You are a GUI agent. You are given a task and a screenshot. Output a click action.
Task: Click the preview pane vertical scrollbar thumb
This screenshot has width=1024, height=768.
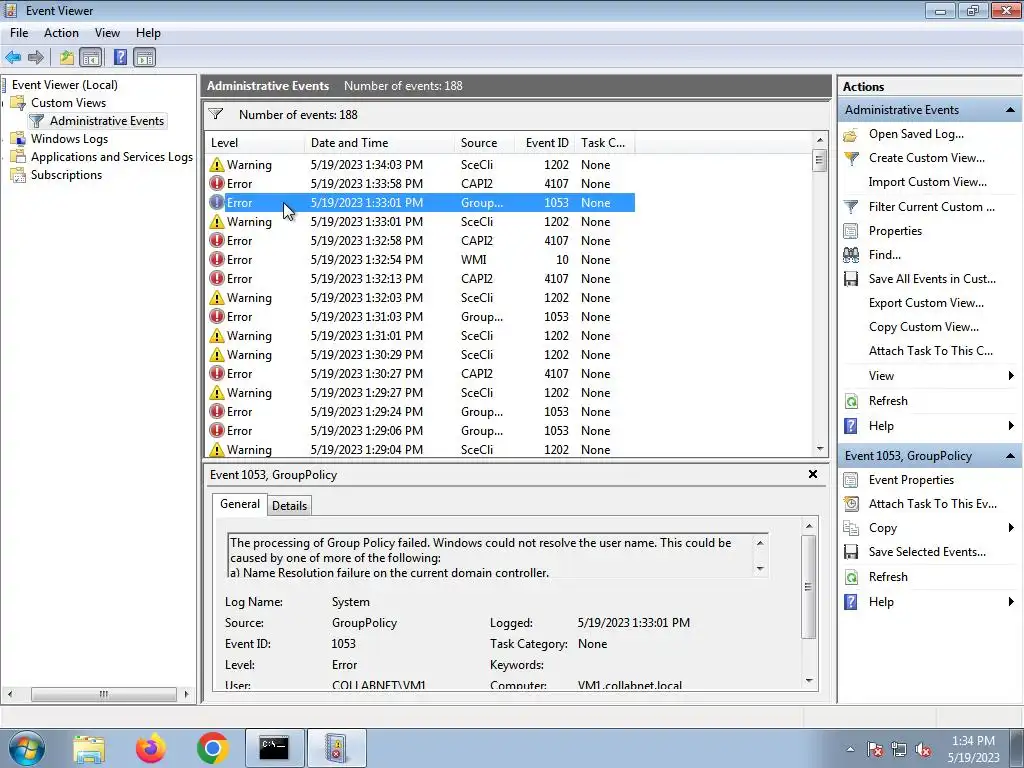pyautogui.click(x=808, y=588)
